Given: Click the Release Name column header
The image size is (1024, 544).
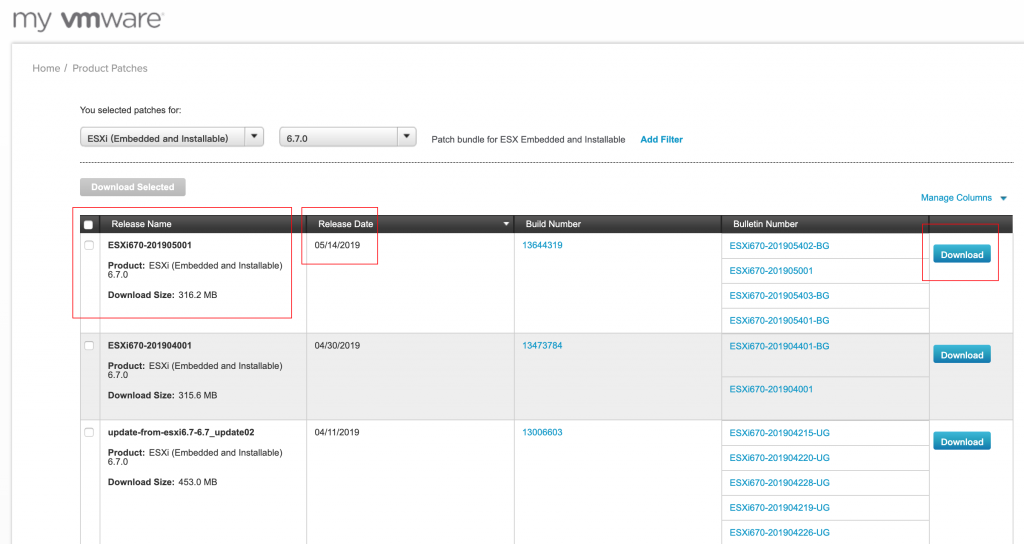Looking at the screenshot, I should click(141, 224).
